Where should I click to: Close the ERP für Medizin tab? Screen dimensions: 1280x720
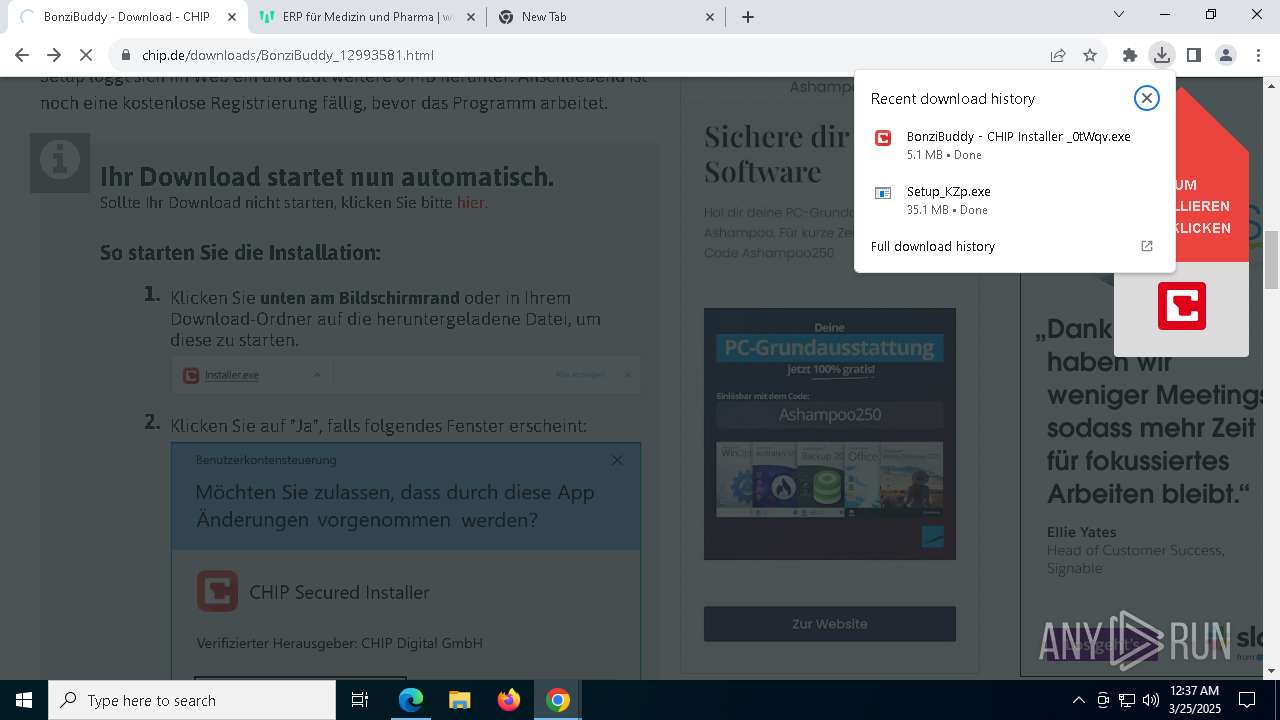click(471, 17)
